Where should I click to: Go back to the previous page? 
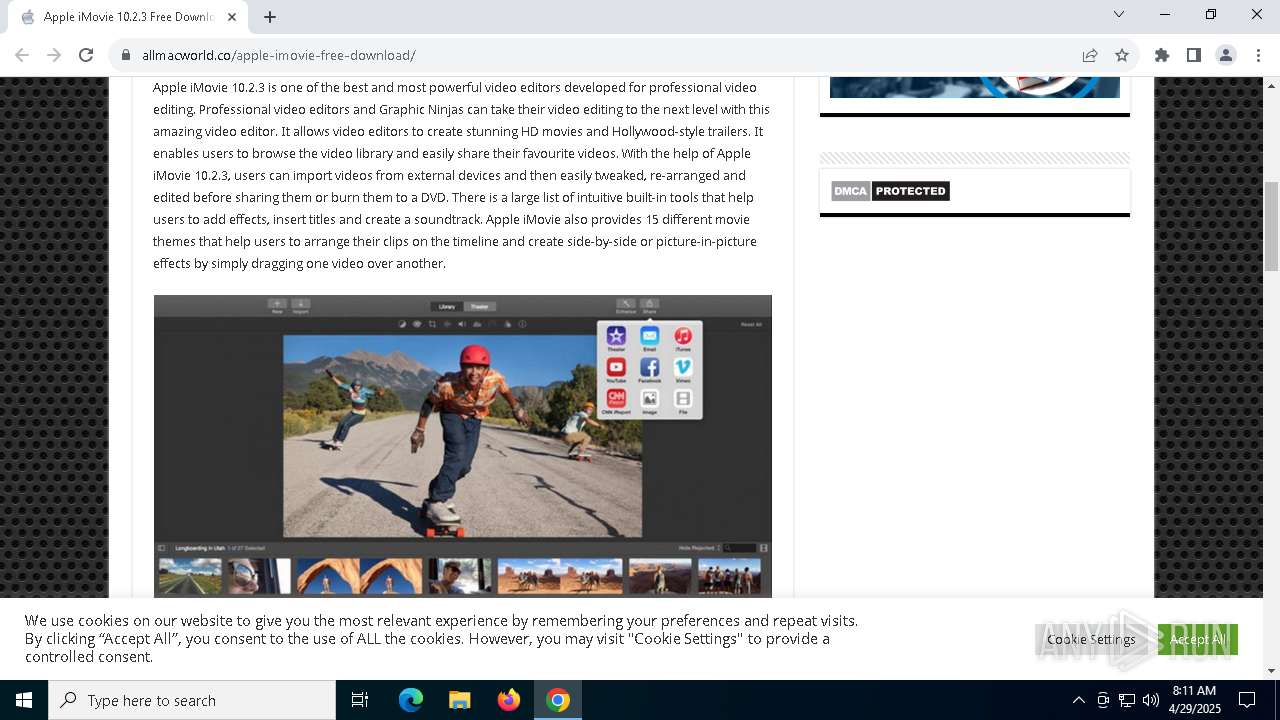tap(22, 55)
